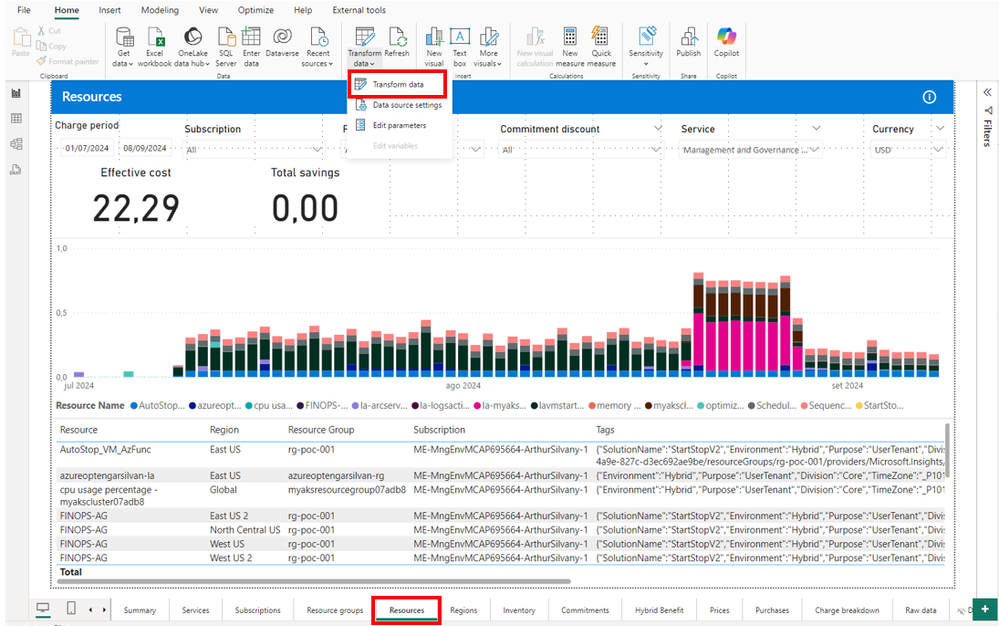Open Dataverse connector
Viewport: 999px width, 626px height.
(x=282, y=42)
